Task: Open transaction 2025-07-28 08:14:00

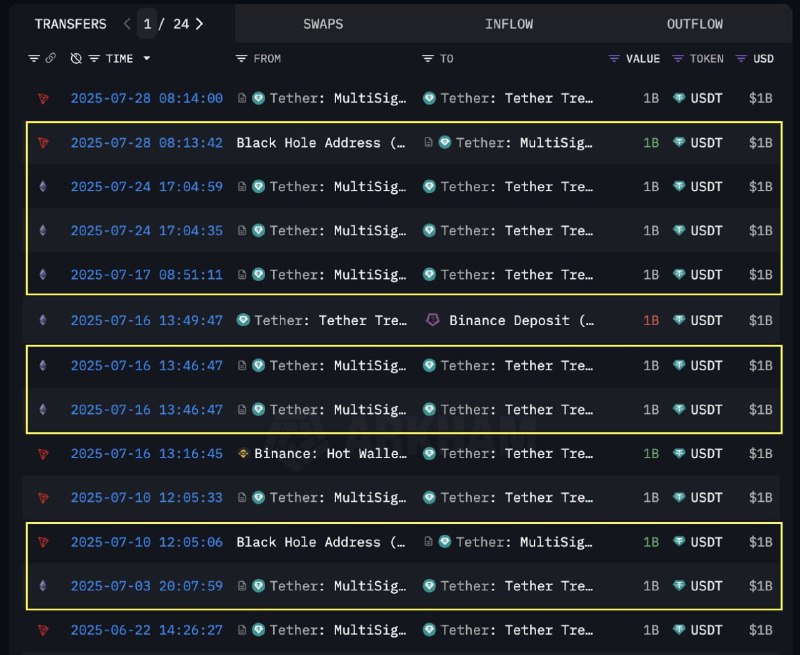Action: (x=146, y=98)
